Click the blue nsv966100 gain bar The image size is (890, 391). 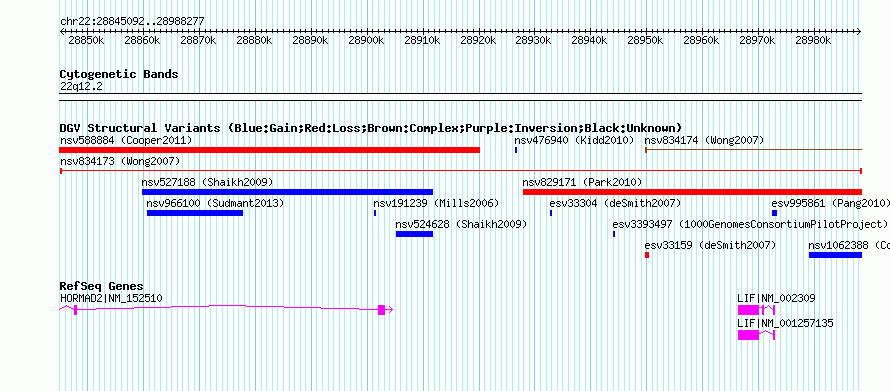click(x=195, y=213)
